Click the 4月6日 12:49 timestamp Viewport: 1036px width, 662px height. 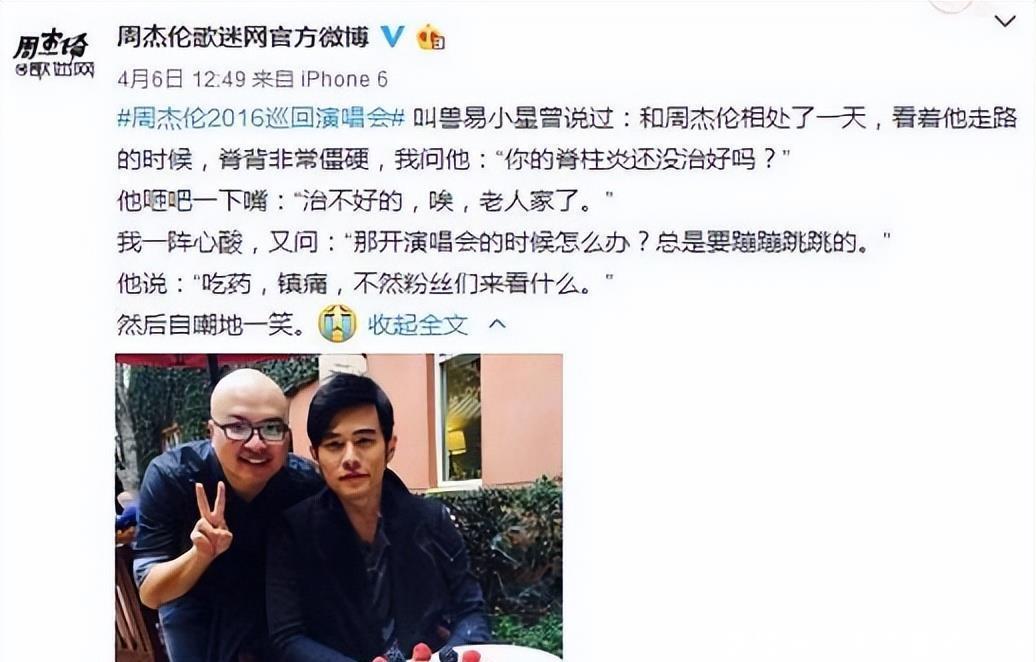[181, 79]
